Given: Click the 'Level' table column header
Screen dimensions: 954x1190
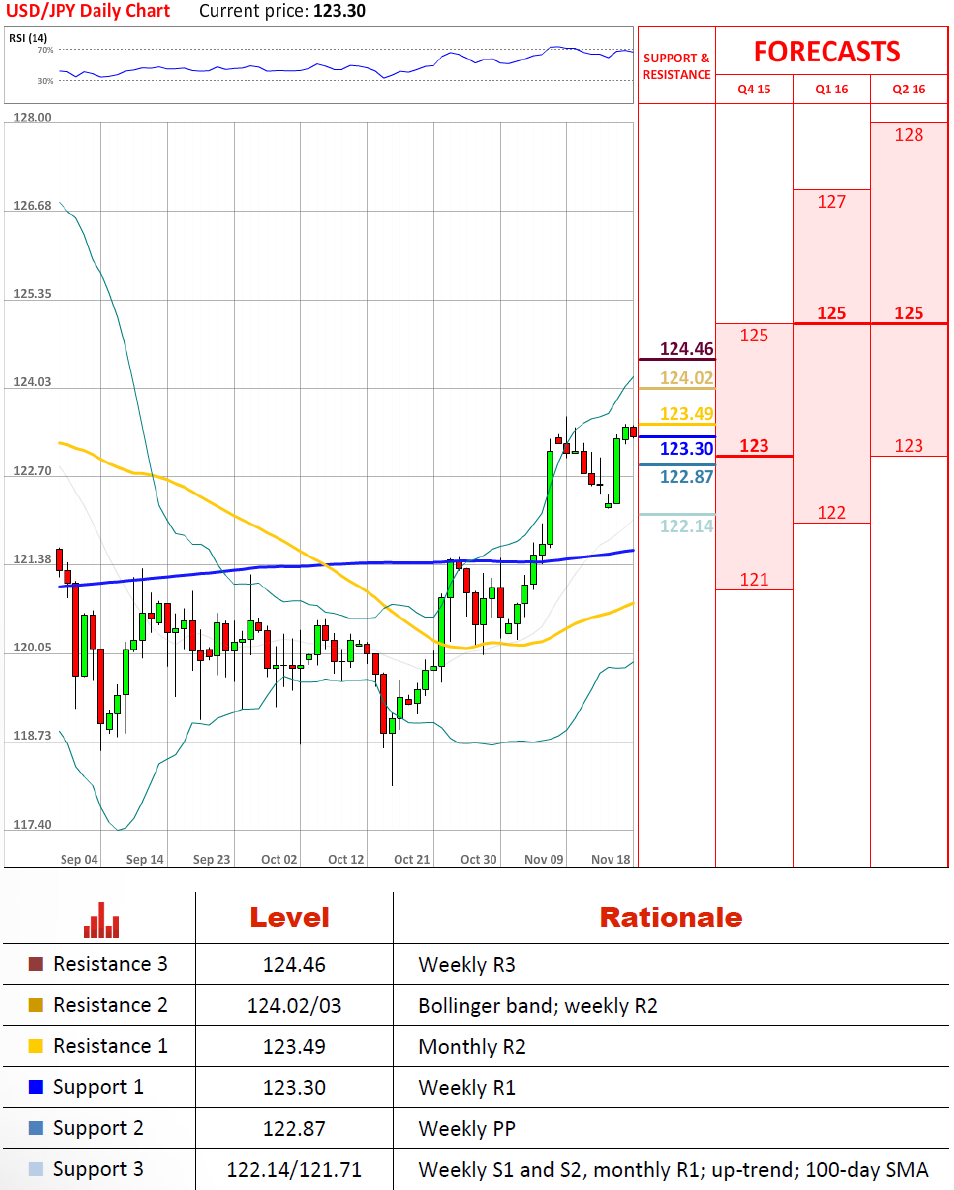Looking at the screenshot, I should 290,918.
